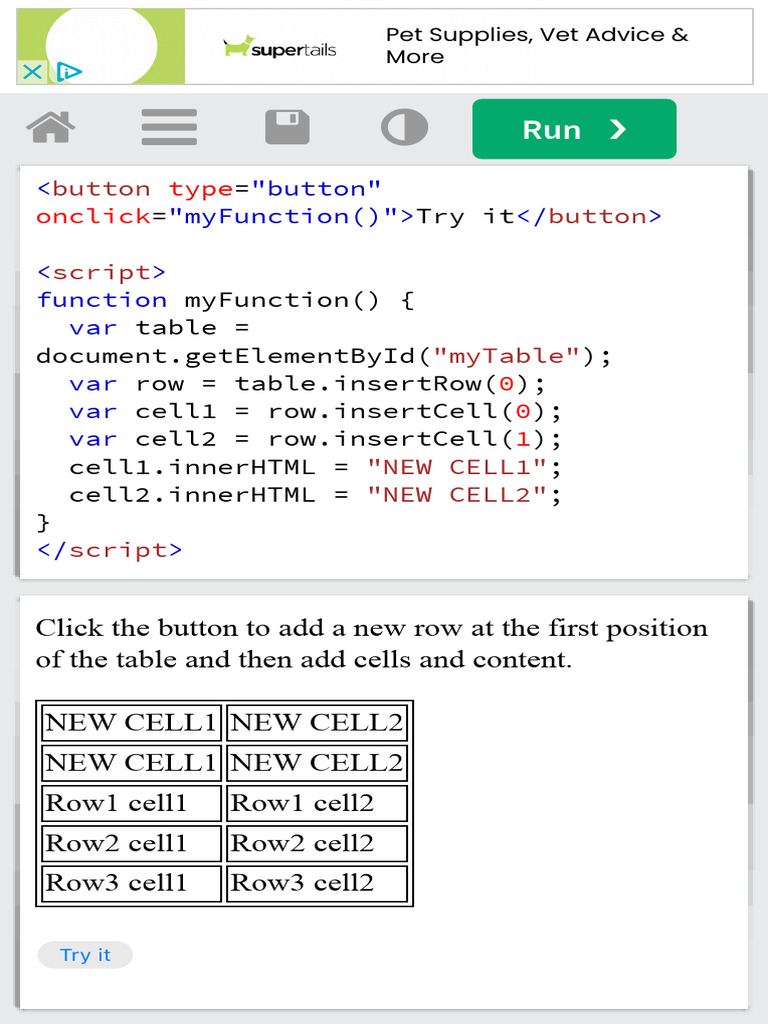Click the 'Try it' button in the result
The width and height of the screenshot is (768, 1024).
(x=86, y=955)
